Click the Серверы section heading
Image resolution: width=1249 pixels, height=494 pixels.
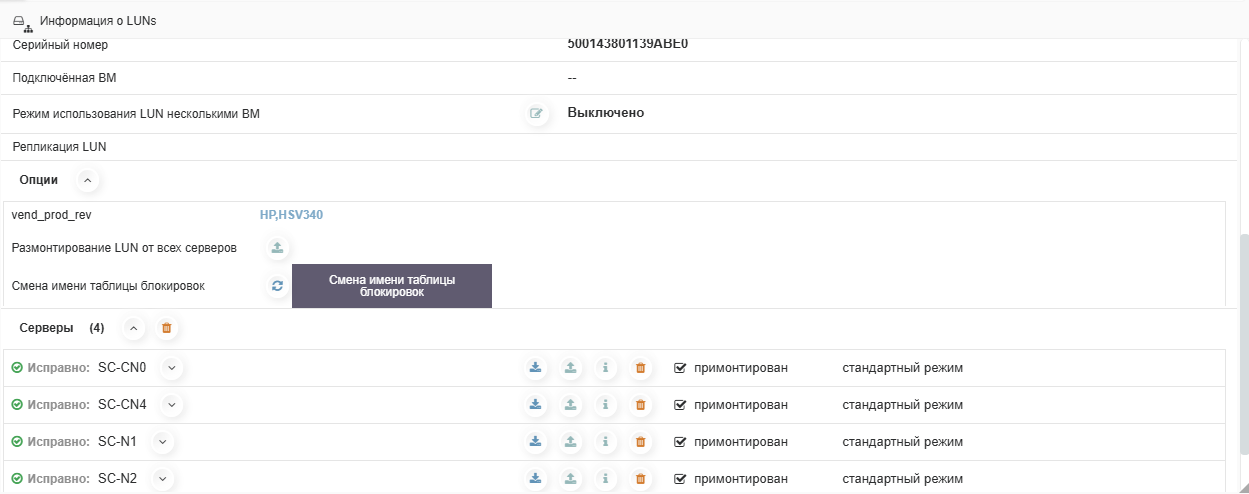(47, 328)
